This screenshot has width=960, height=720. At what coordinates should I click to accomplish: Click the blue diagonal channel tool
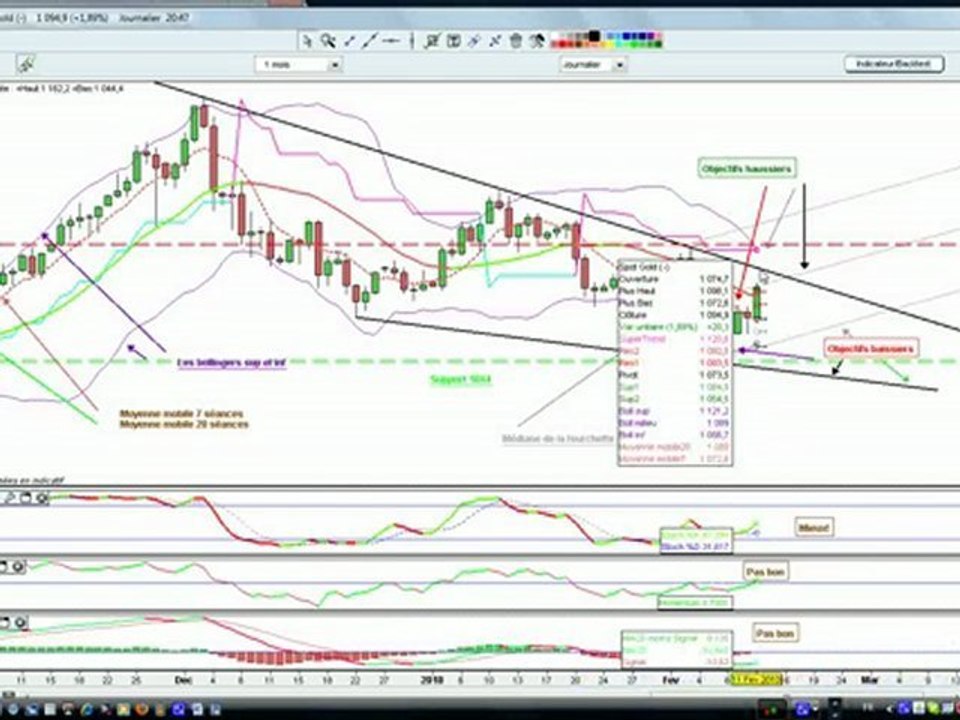pos(474,41)
